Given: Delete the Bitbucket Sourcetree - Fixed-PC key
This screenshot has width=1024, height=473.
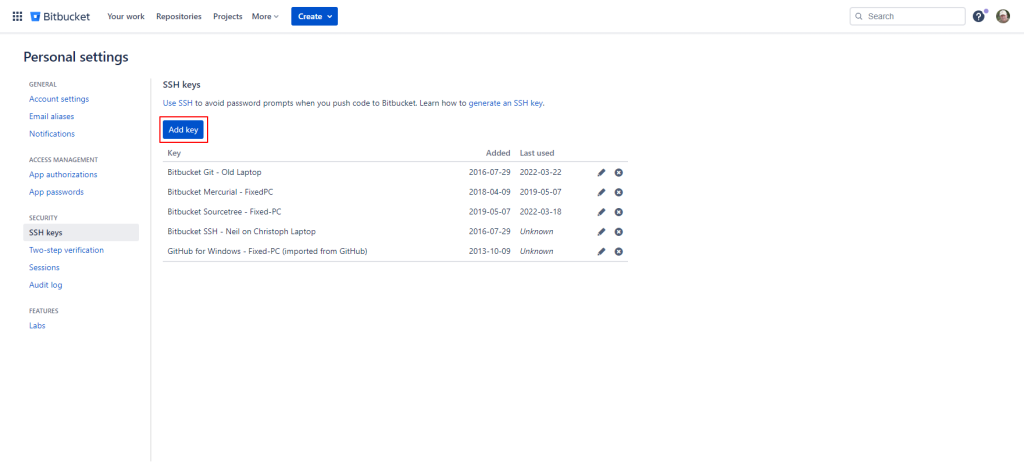Looking at the screenshot, I should click(619, 212).
